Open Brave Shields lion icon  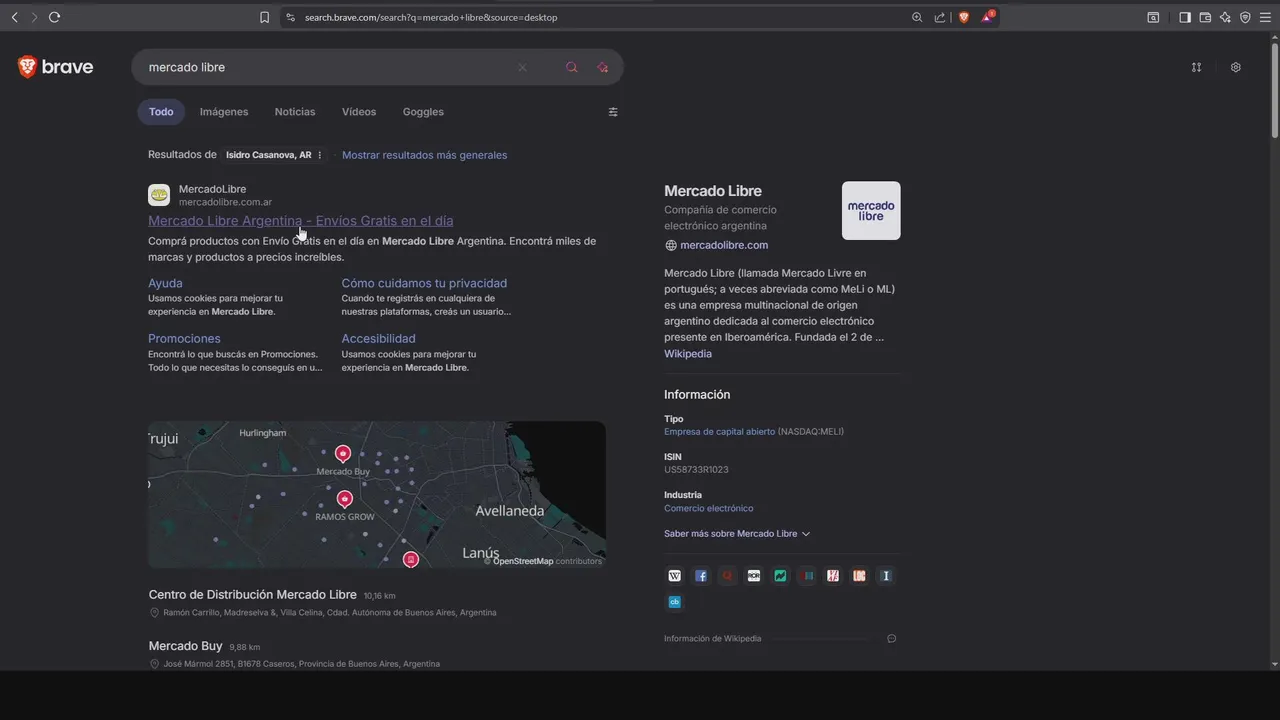pyautogui.click(x=964, y=17)
